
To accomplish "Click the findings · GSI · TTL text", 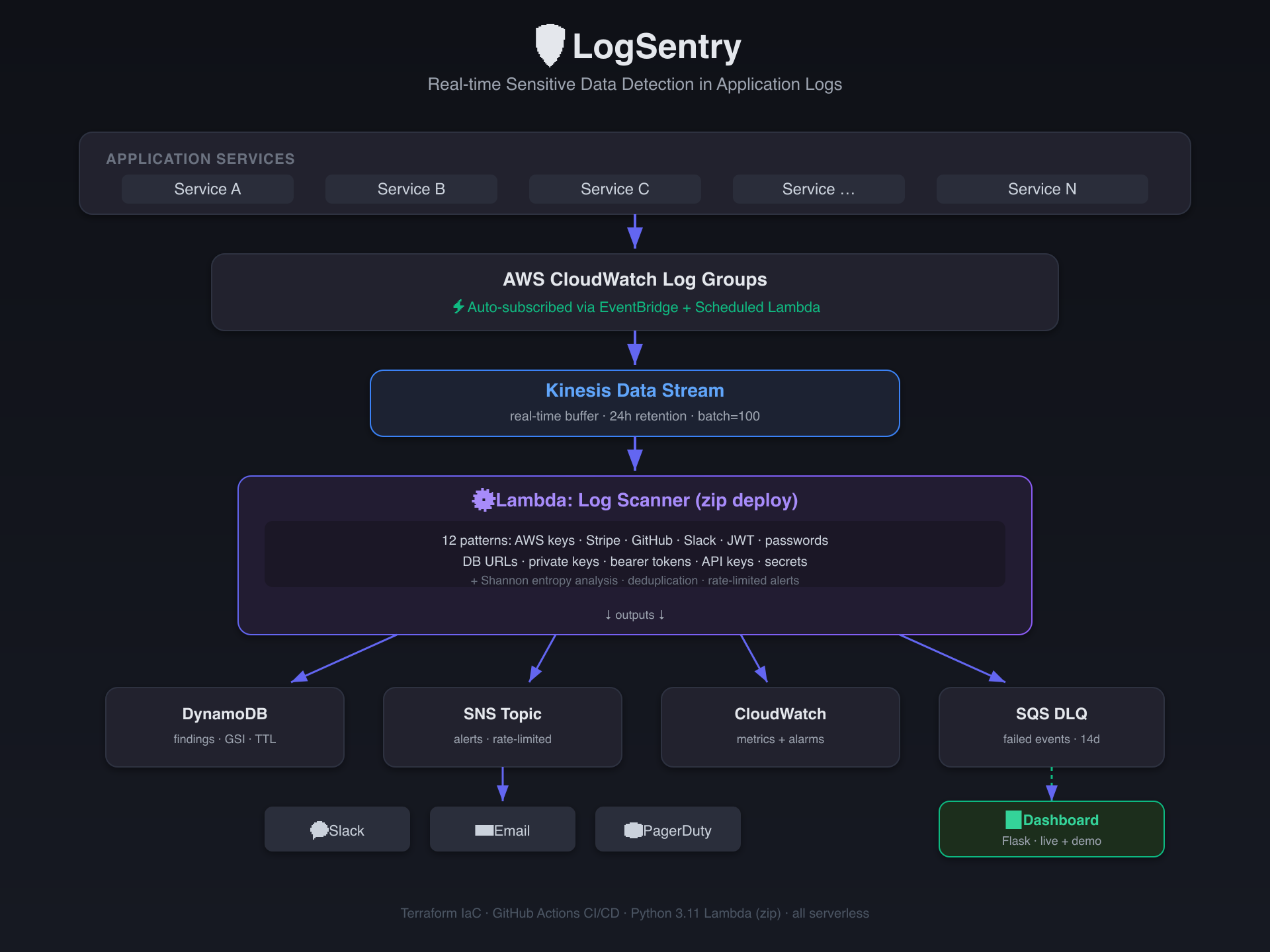I will [225, 739].
